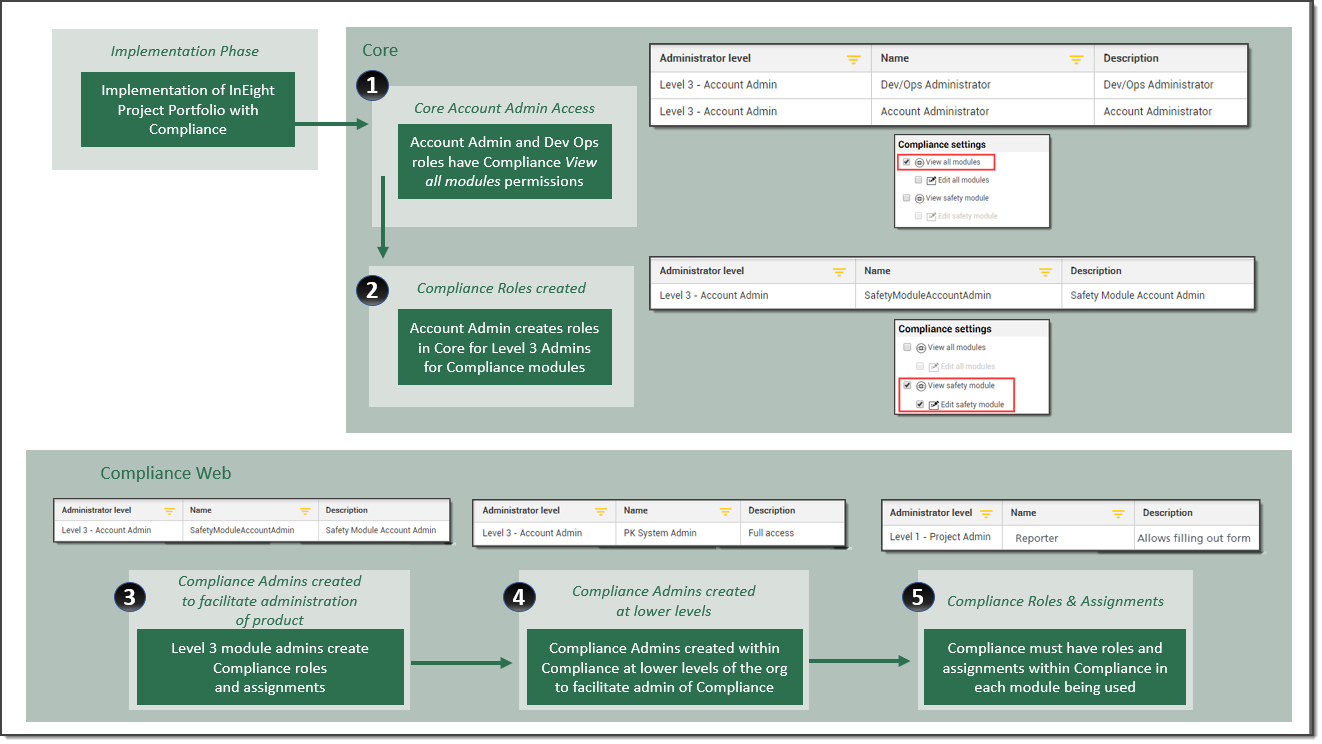Click the Level 1 - Project Admin cell
Screen dimensions: 1322x744
coord(940,537)
